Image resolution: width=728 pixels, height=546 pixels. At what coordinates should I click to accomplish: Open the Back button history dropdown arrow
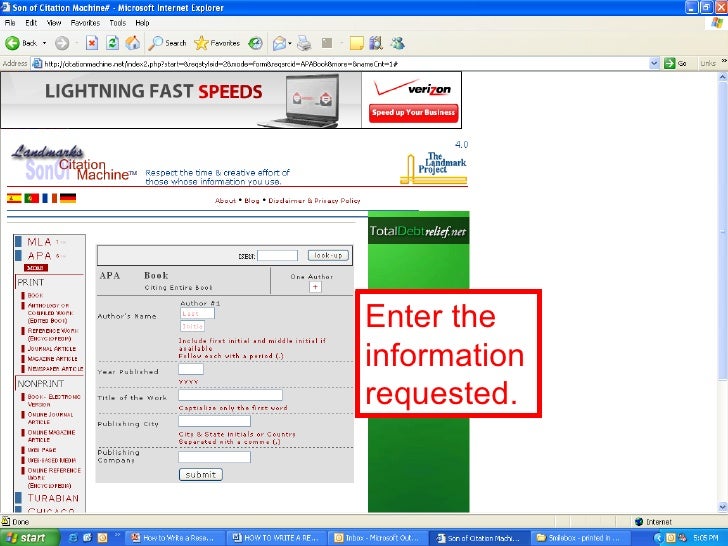pos(45,43)
